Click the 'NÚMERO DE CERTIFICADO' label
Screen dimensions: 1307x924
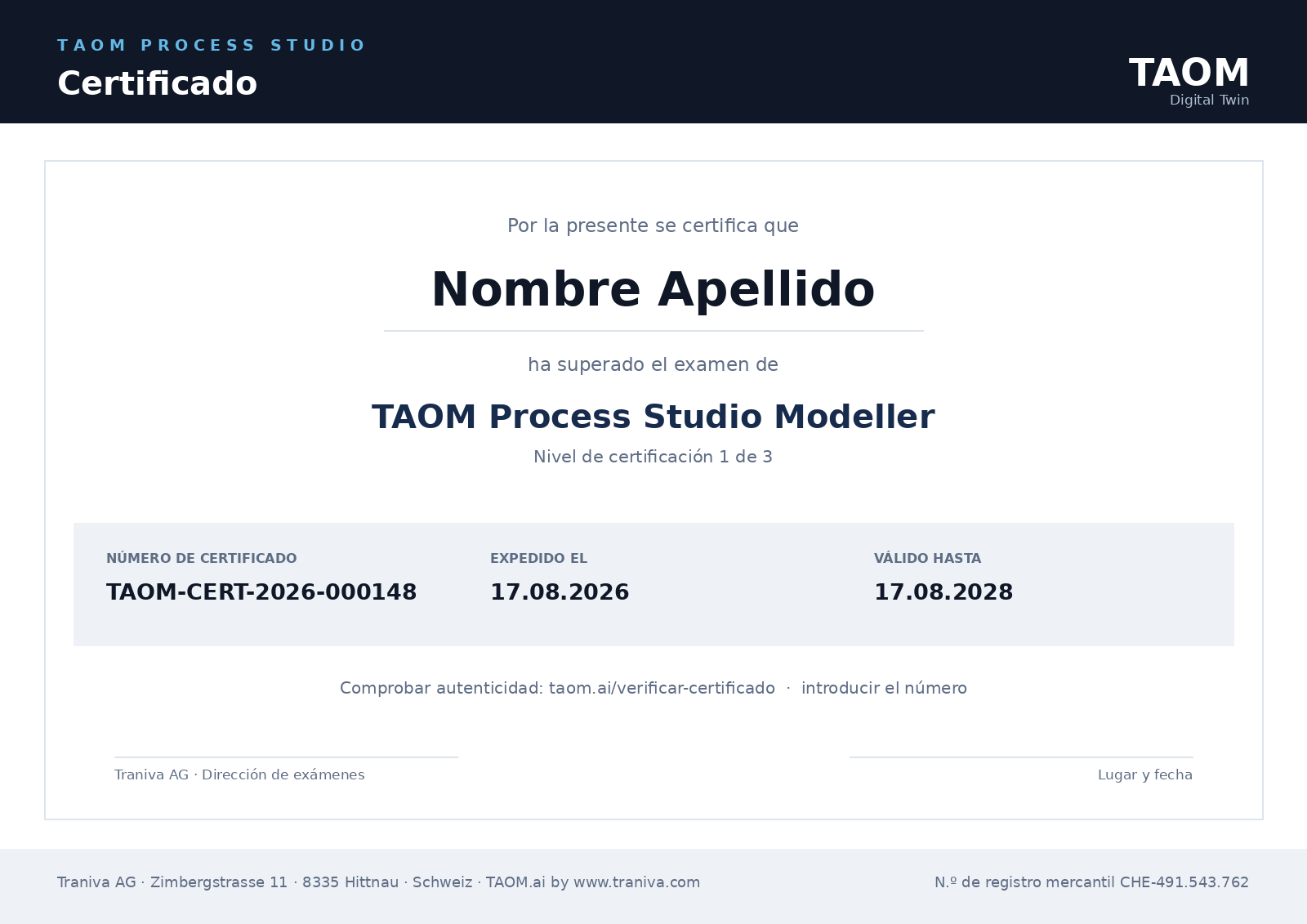(x=202, y=559)
